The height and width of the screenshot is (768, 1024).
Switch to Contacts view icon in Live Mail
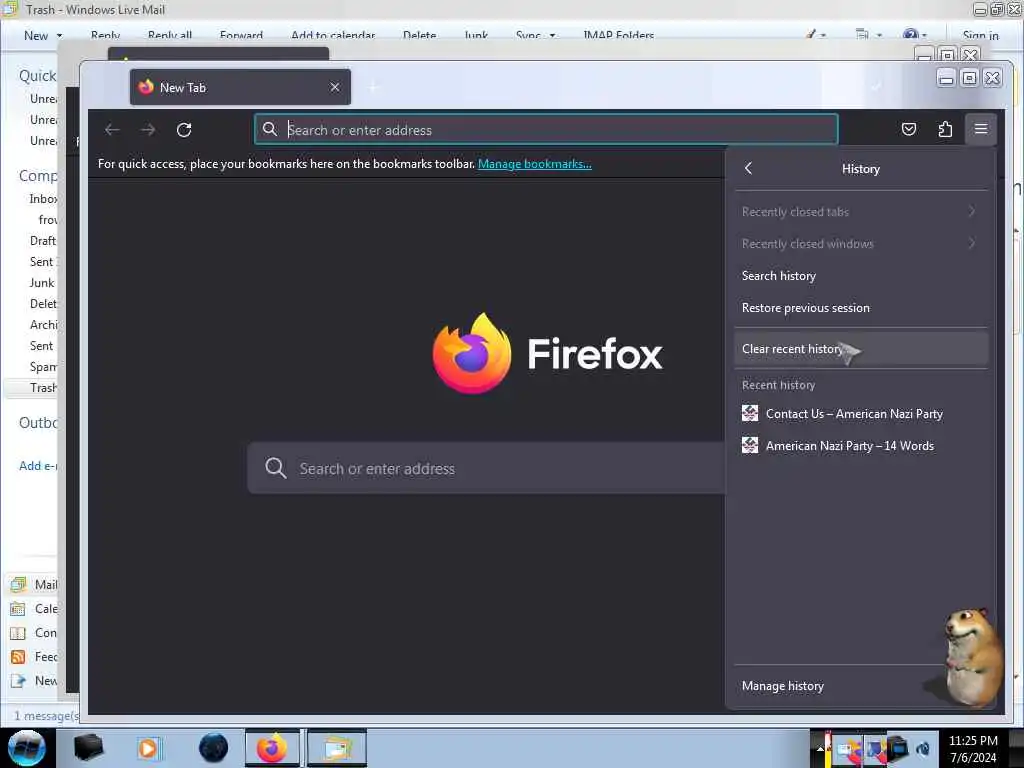click(x=18, y=633)
